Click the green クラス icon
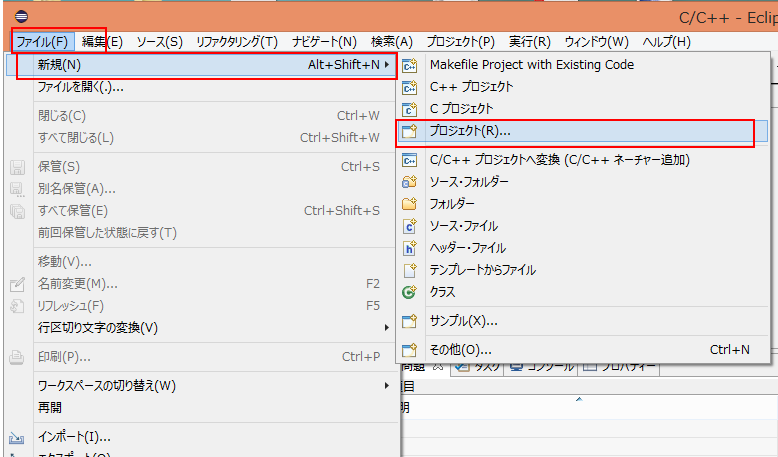The width and height of the screenshot is (778, 457). pyautogui.click(x=409, y=292)
